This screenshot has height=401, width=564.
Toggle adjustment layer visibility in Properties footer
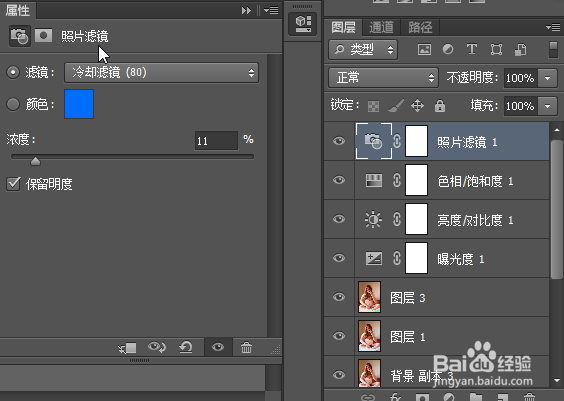tap(218, 347)
